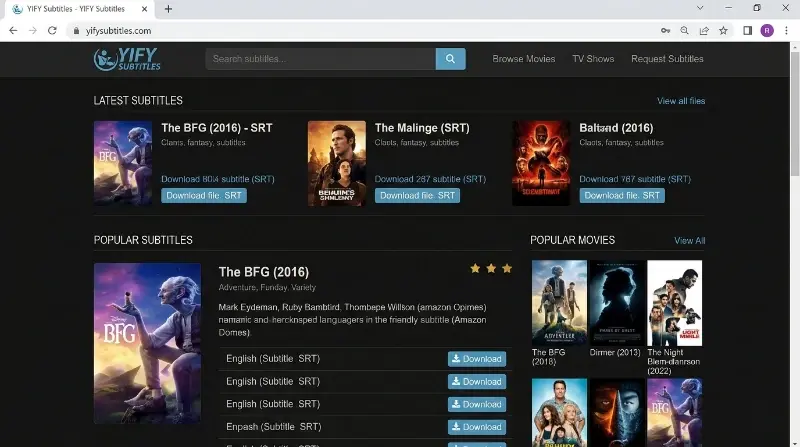The image size is (800, 447).
Task: Open a new tab with the plus icon
Action: click(x=168, y=9)
